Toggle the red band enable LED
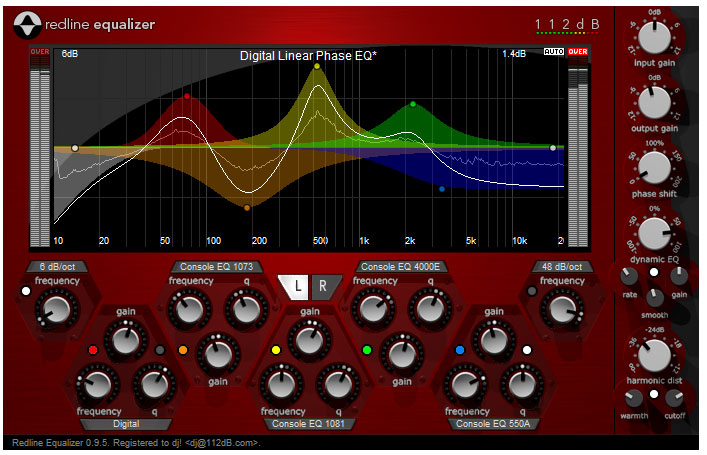Screen dimensions: 707x455 click(93, 350)
